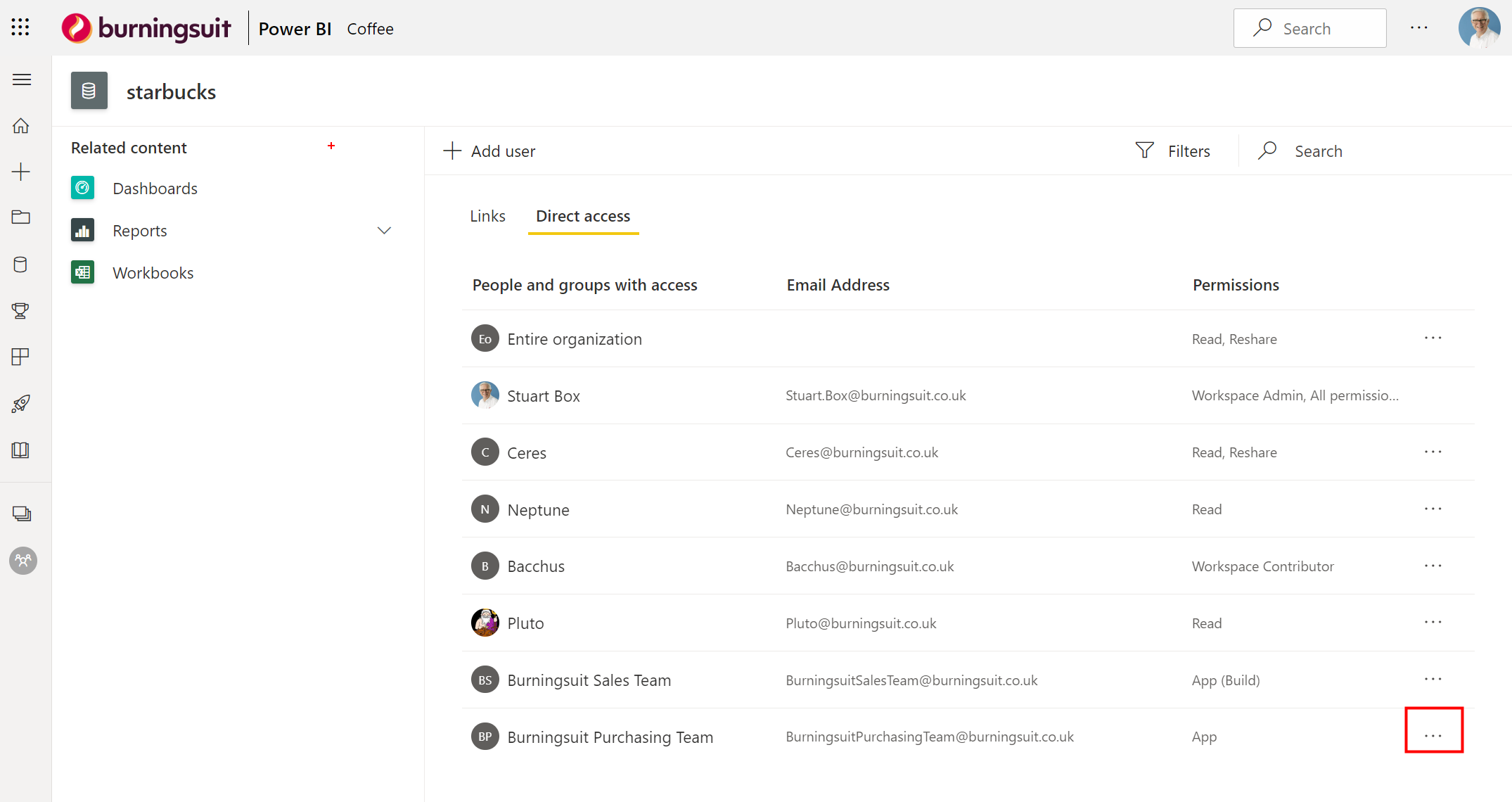Screen dimensions: 1512x802
Task: Open the Data hub cylinder icon
Action: click(21, 265)
